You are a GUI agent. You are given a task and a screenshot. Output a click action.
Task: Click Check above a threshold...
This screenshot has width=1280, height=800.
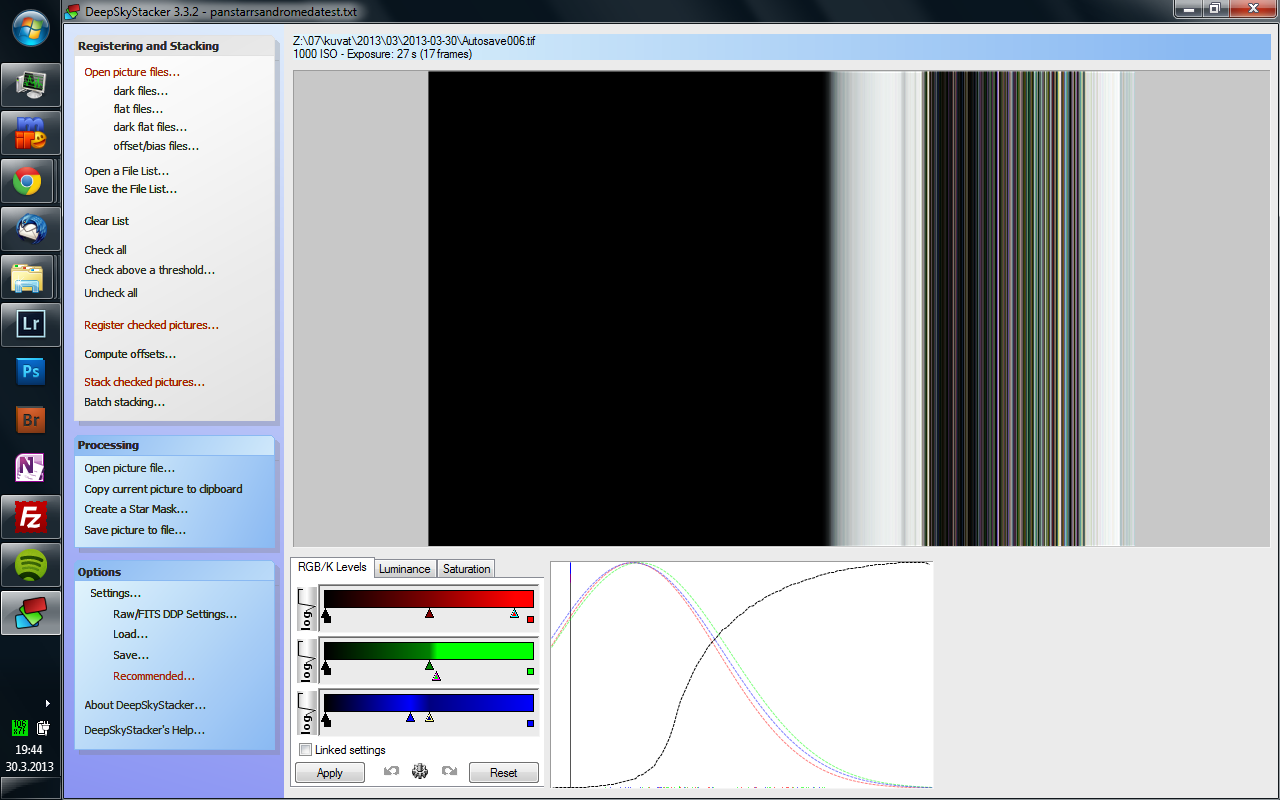click(x=150, y=270)
